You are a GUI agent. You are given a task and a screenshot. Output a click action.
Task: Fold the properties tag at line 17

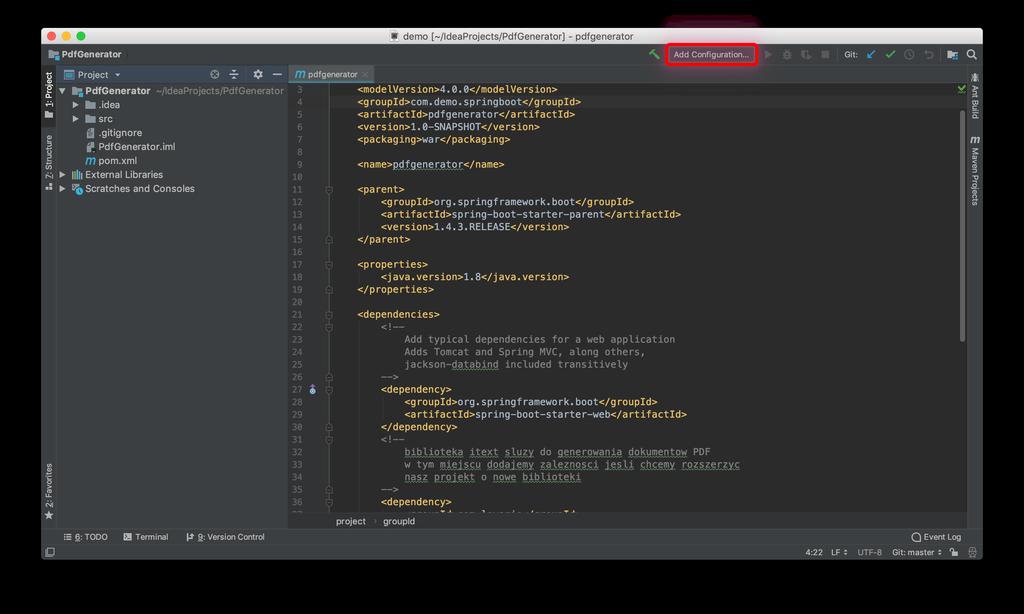(329, 265)
